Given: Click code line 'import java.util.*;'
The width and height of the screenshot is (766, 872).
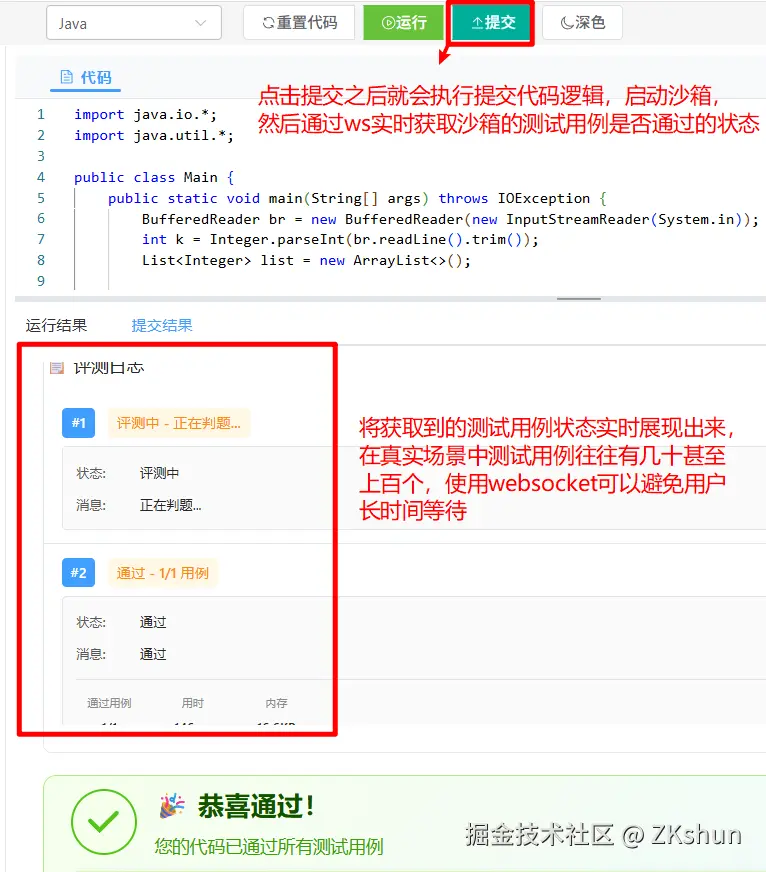Looking at the screenshot, I should pyautogui.click(x=154, y=136).
